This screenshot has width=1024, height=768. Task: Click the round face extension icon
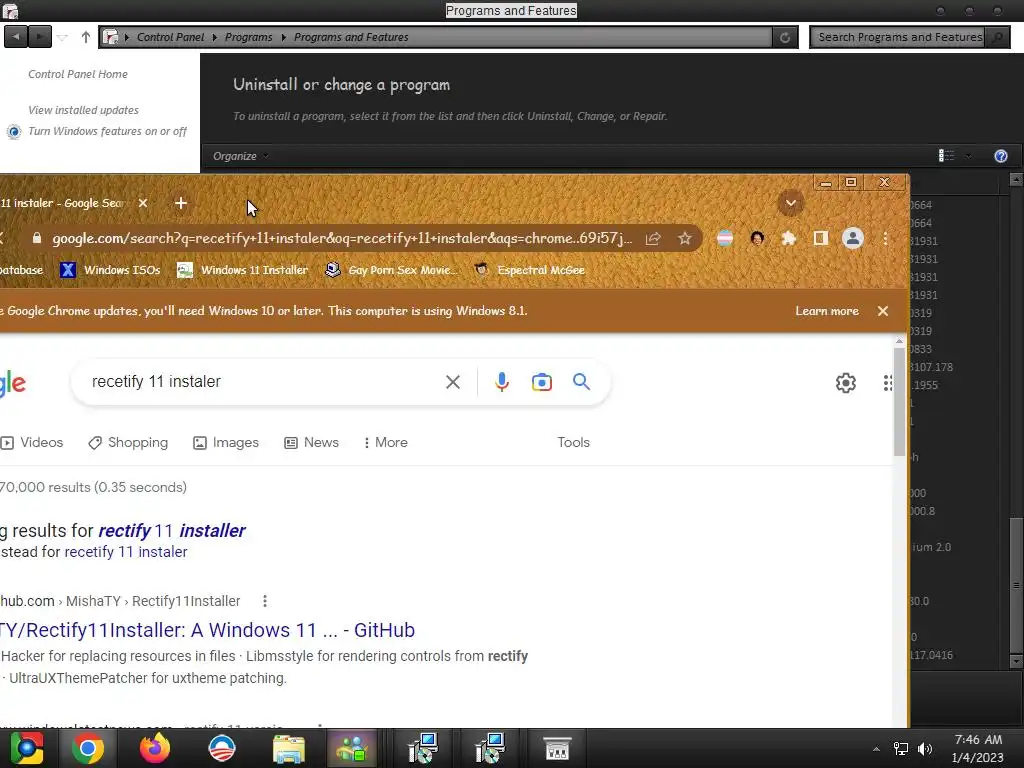(757, 238)
